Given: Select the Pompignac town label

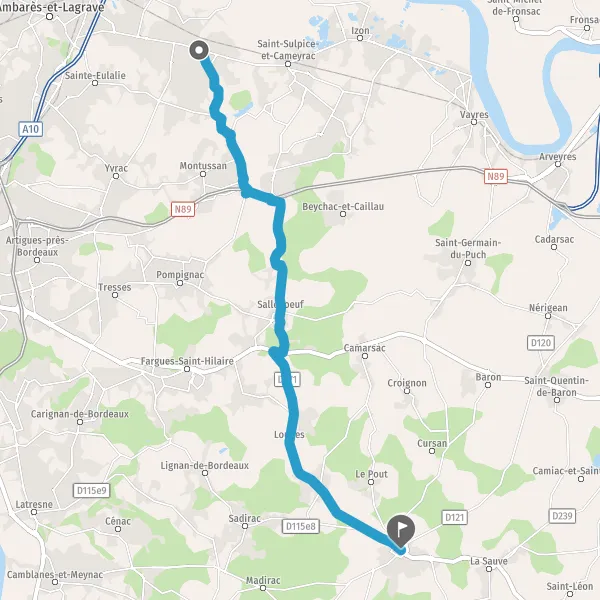Looking at the screenshot, I should pos(180,275).
